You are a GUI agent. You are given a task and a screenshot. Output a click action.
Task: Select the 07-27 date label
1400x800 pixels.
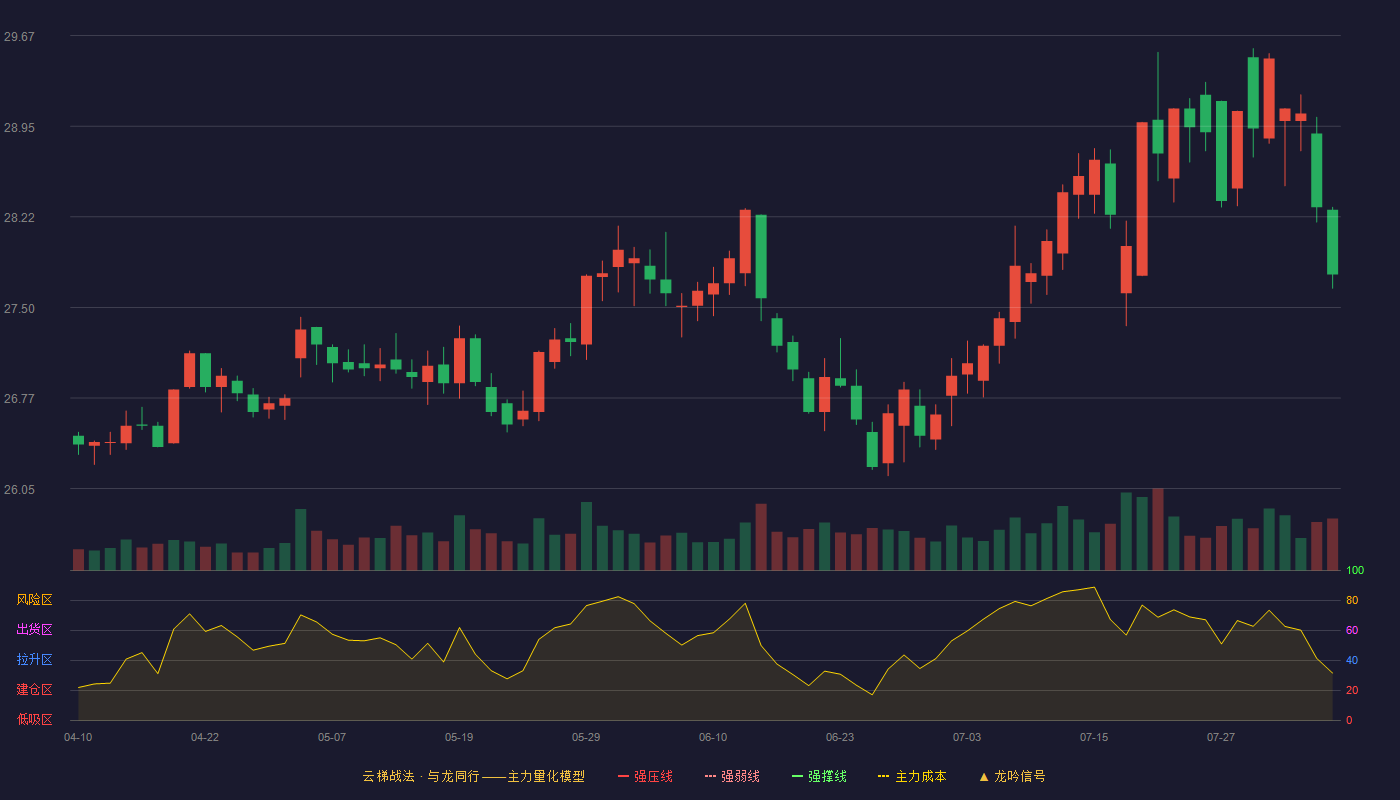pos(1221,737)
